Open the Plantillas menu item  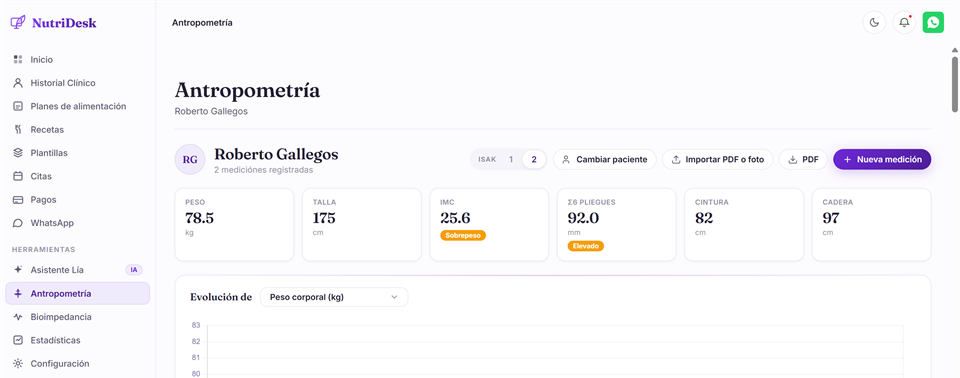tap(77, 153)
